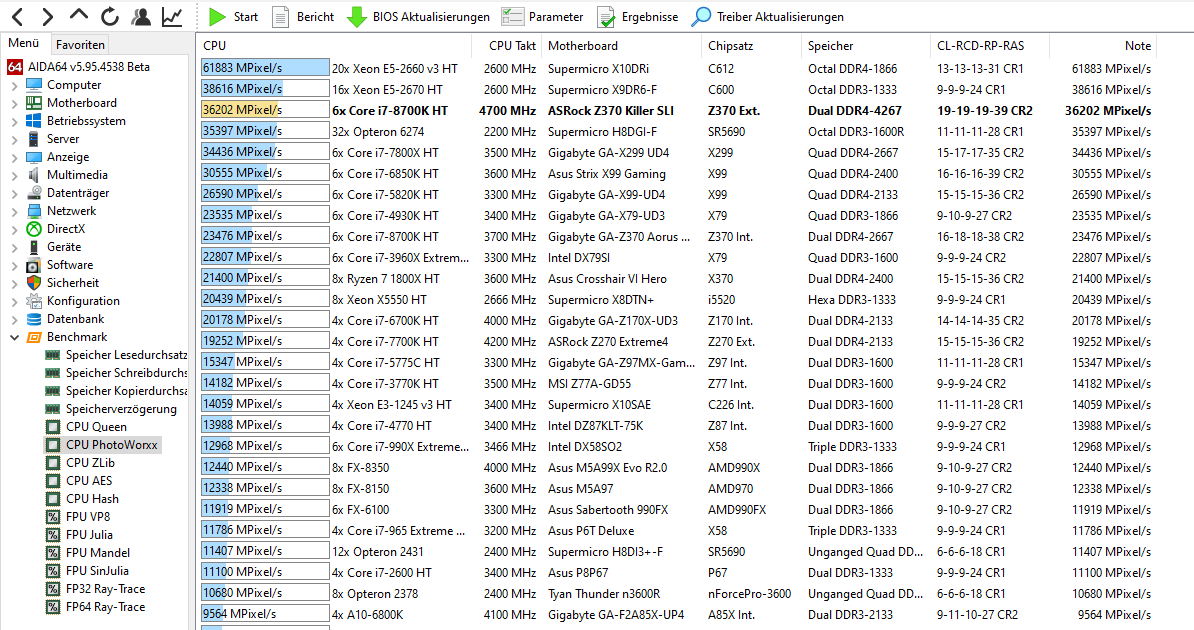Screen dimensions: 1194x630
Task: Click the sidebar vertical scrollbar
Action: 192,300
